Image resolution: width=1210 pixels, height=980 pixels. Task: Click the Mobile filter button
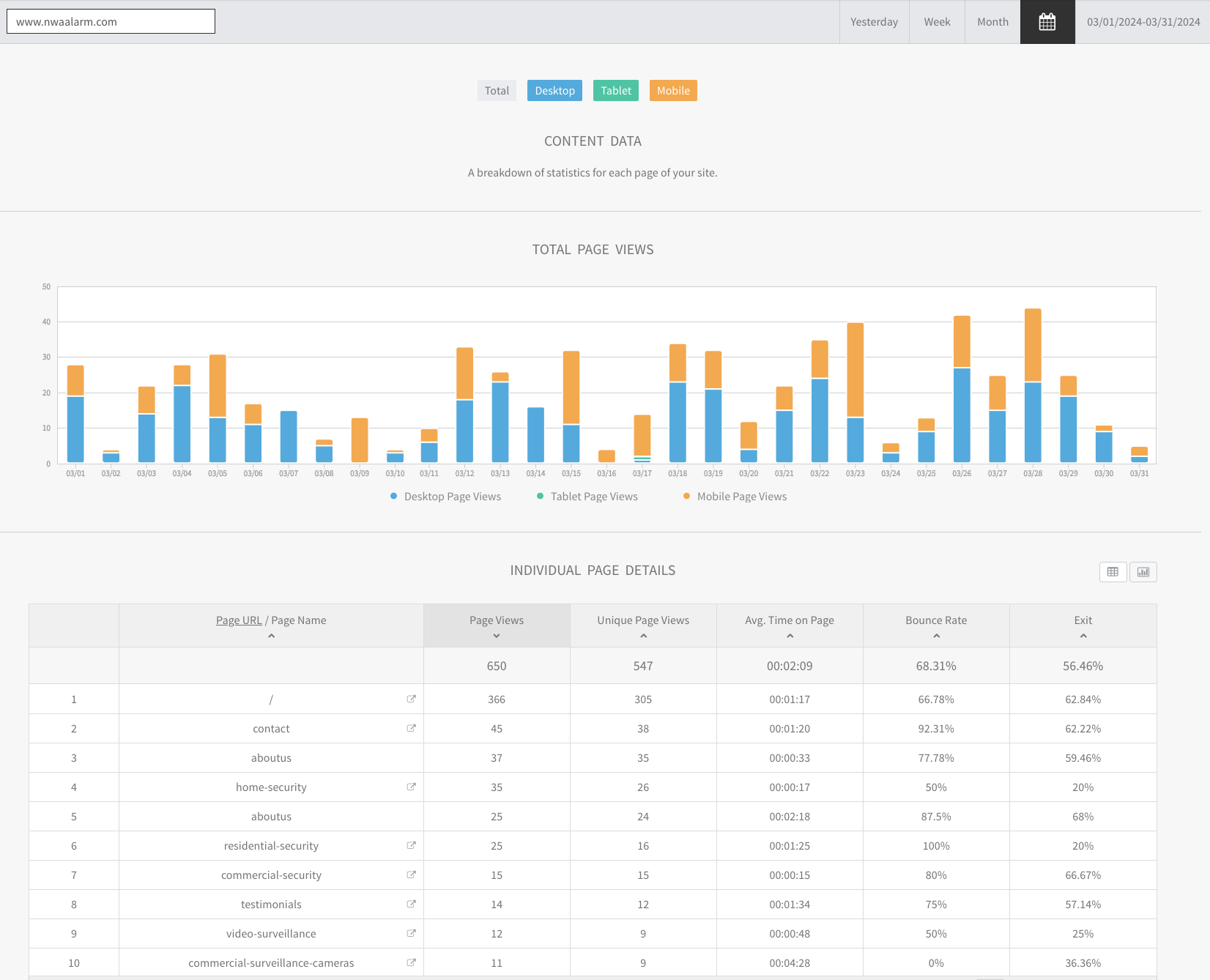[x=673, y=91]
